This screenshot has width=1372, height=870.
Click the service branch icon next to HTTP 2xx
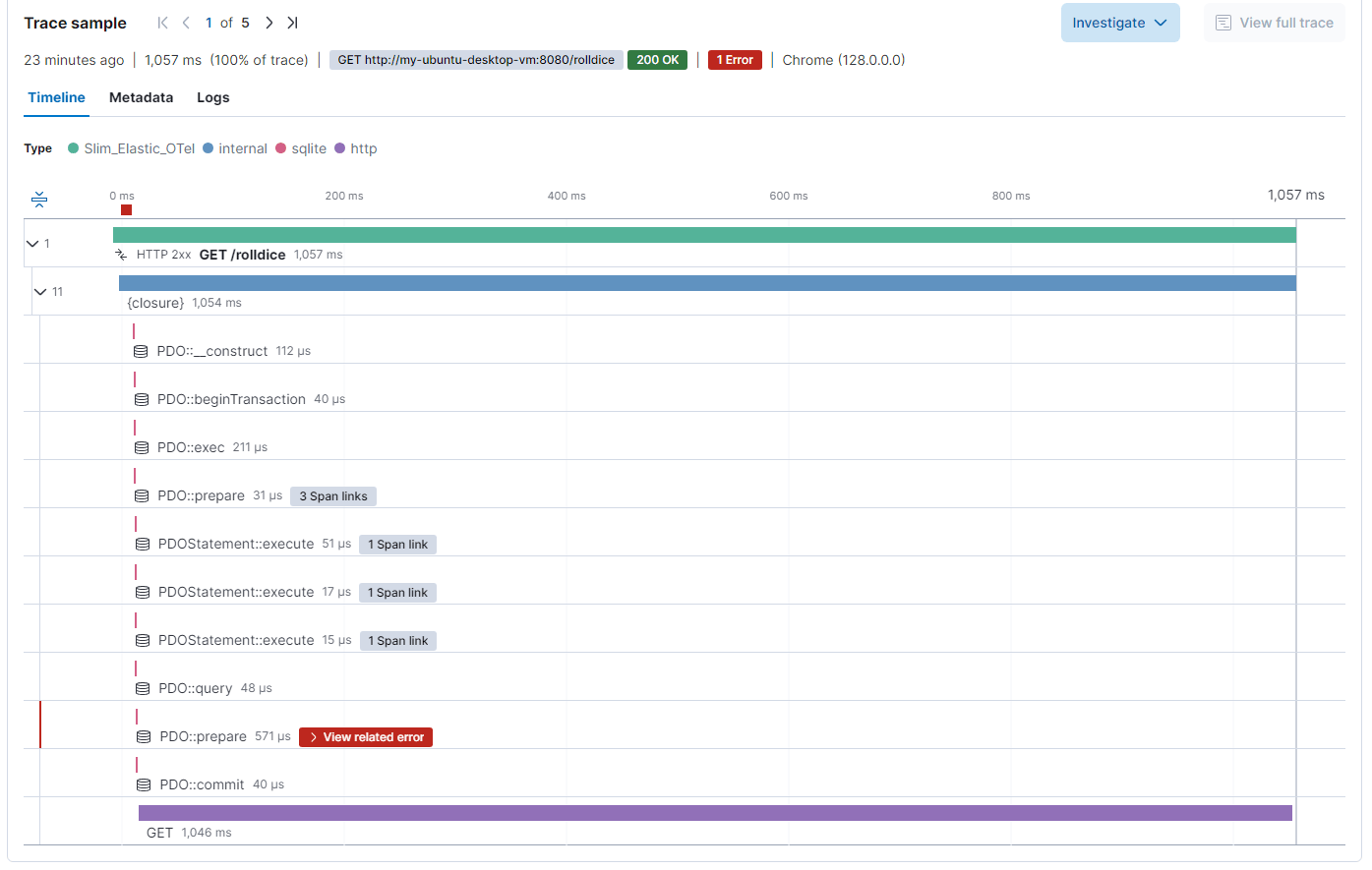pos(121,254)
